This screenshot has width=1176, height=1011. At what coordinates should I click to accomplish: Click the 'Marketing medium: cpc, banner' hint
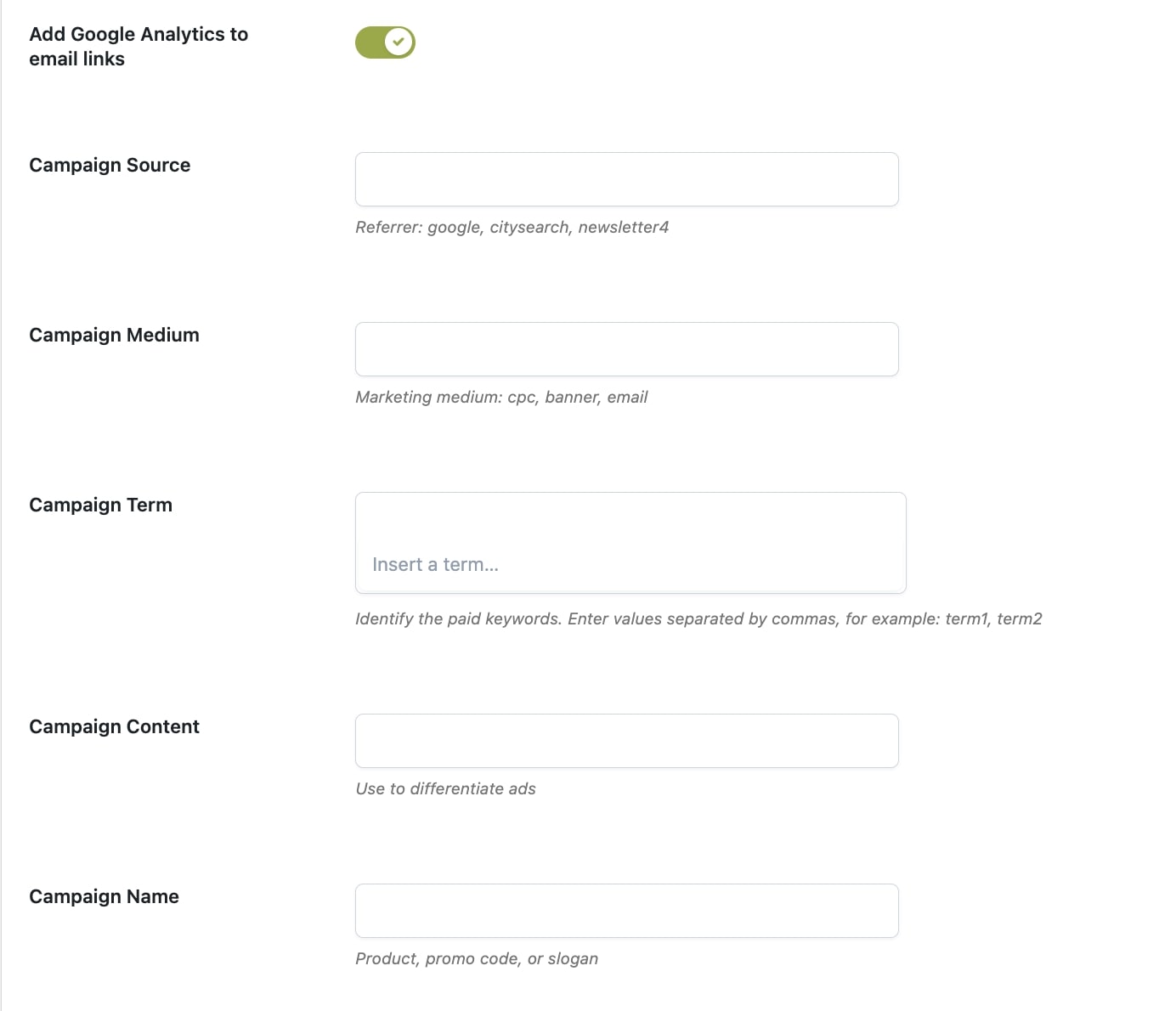click(x=501, y=398)
